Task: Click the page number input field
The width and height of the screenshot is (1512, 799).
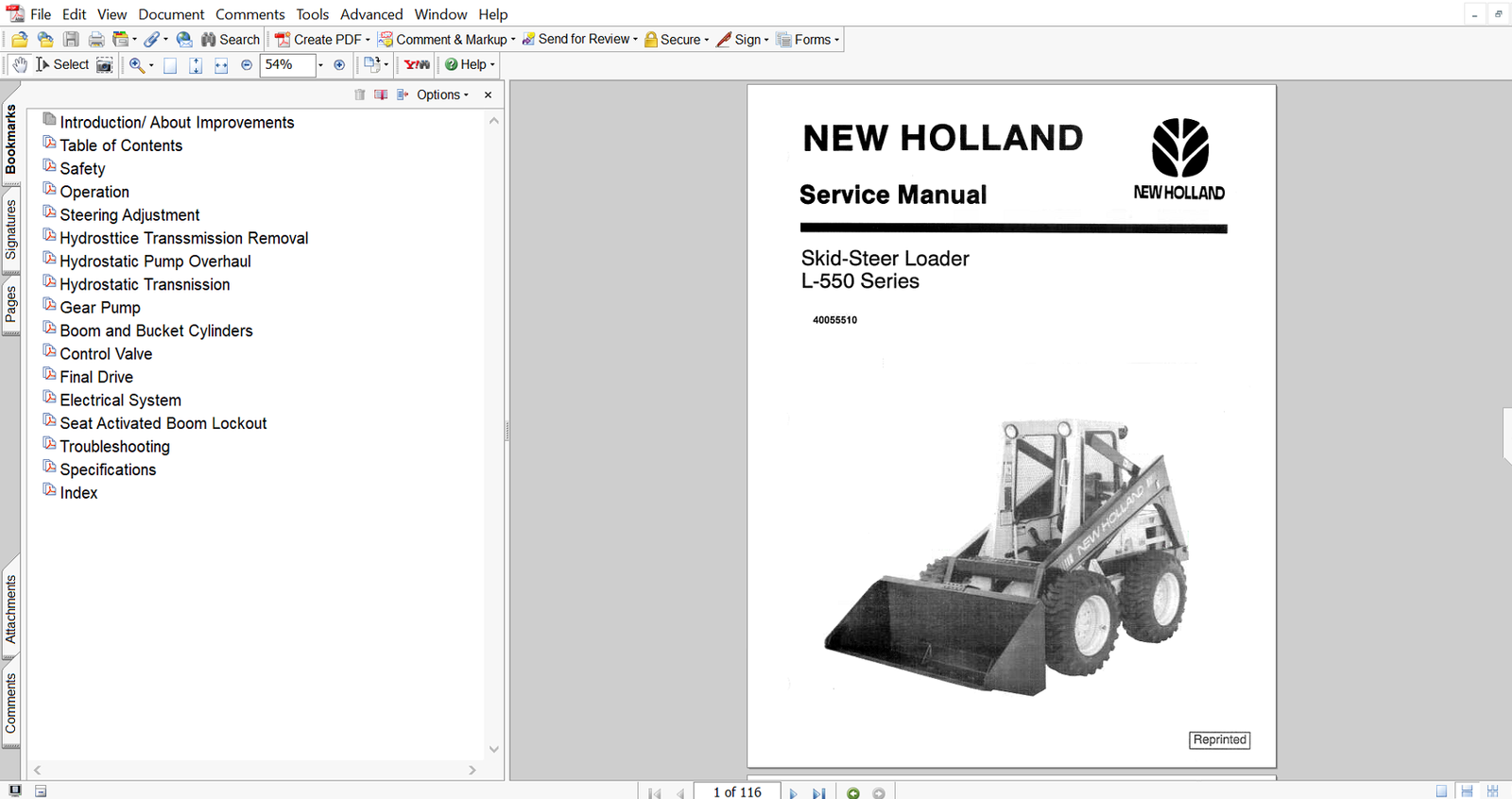Action: click(737, 791)
